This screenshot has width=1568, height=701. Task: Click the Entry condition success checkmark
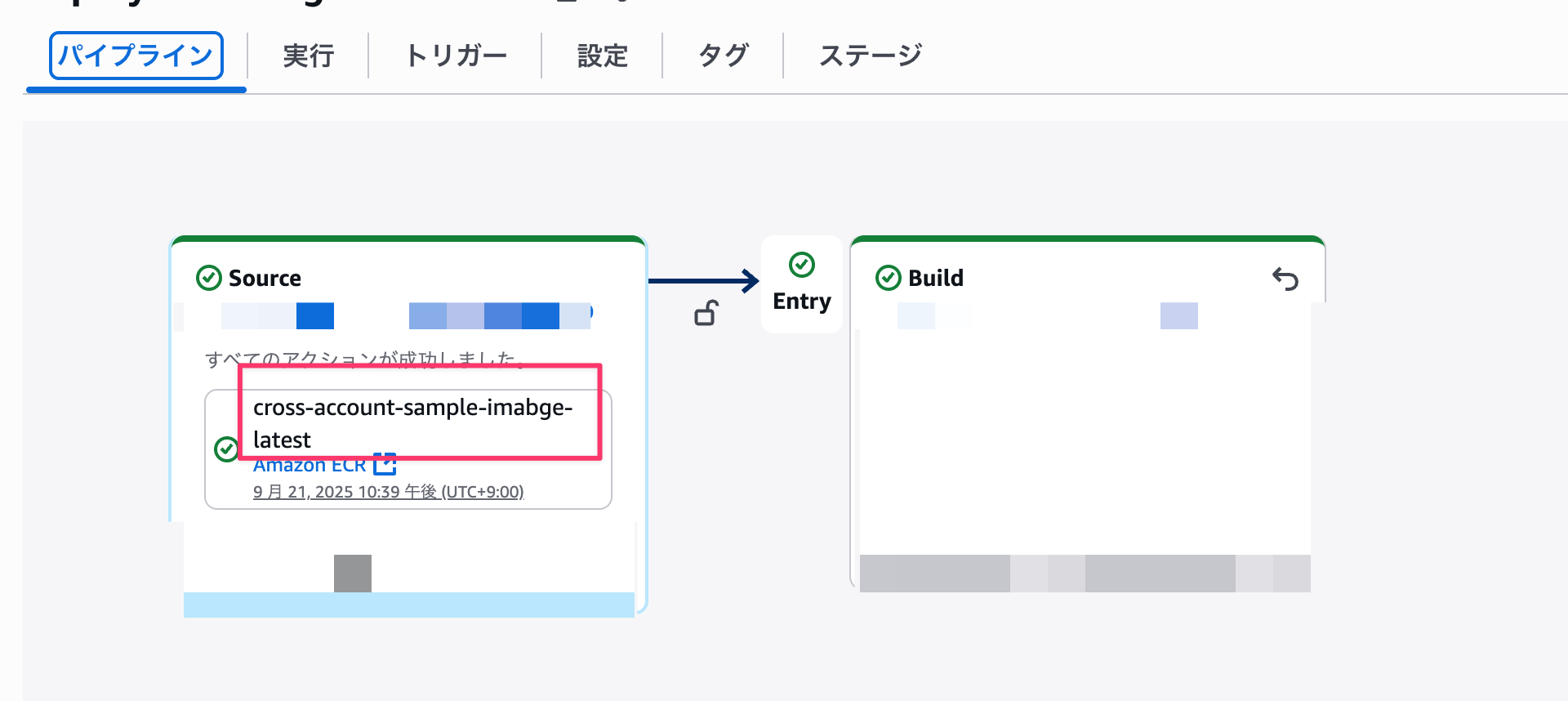[x=802, y=265]
